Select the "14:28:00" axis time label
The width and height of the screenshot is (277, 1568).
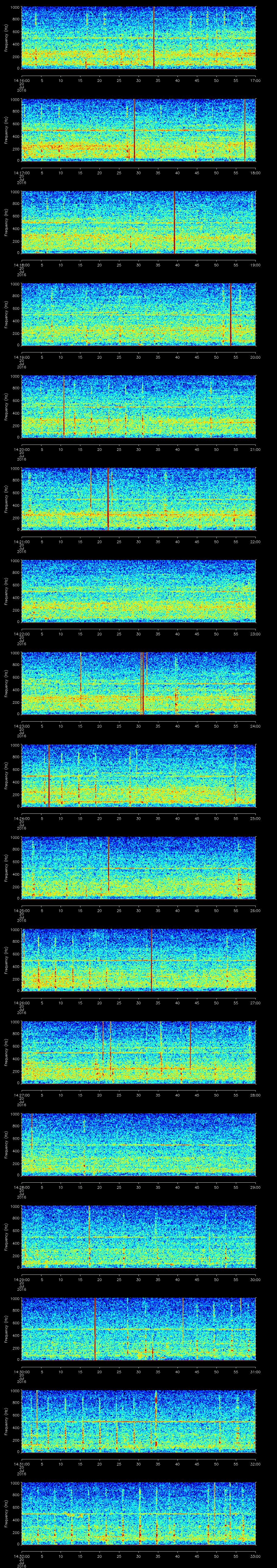21,1187
